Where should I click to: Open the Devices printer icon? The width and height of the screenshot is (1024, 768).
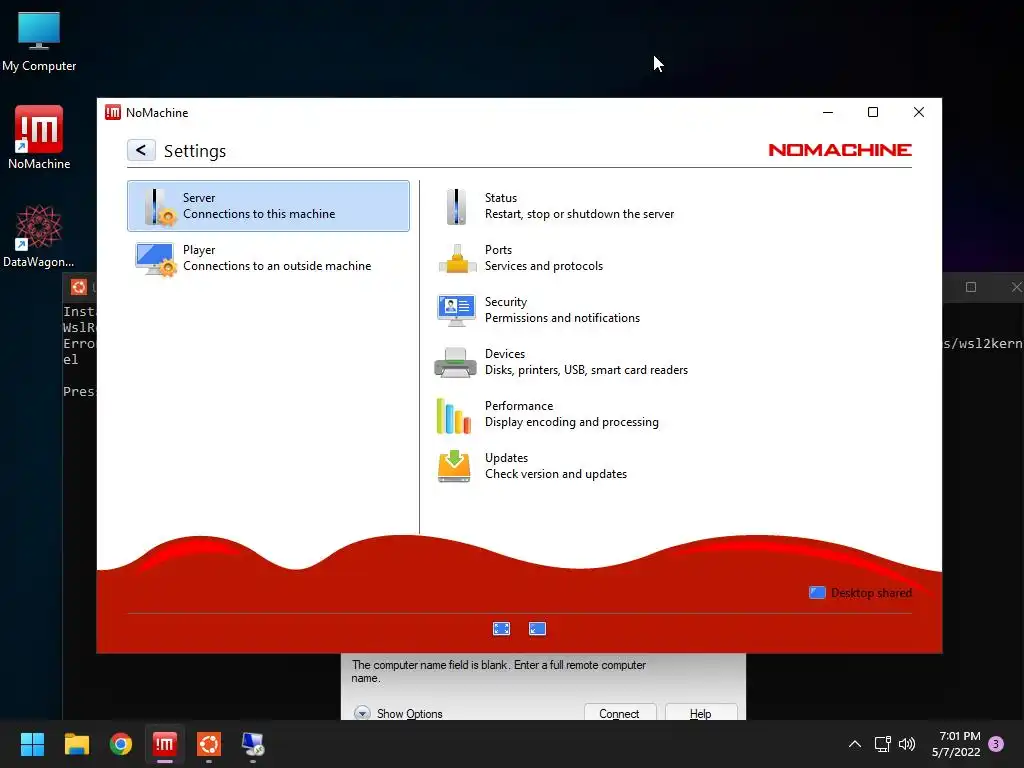pyautogui.click(x=455, y=362)
